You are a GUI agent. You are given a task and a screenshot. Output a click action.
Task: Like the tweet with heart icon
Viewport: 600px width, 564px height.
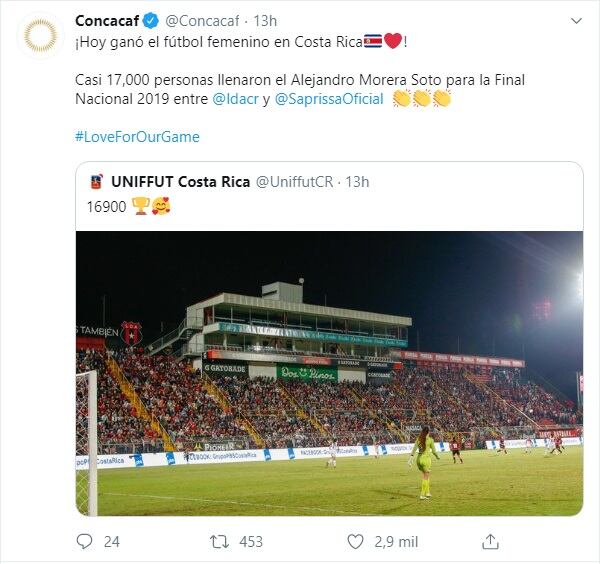click(x=355, y=541)
